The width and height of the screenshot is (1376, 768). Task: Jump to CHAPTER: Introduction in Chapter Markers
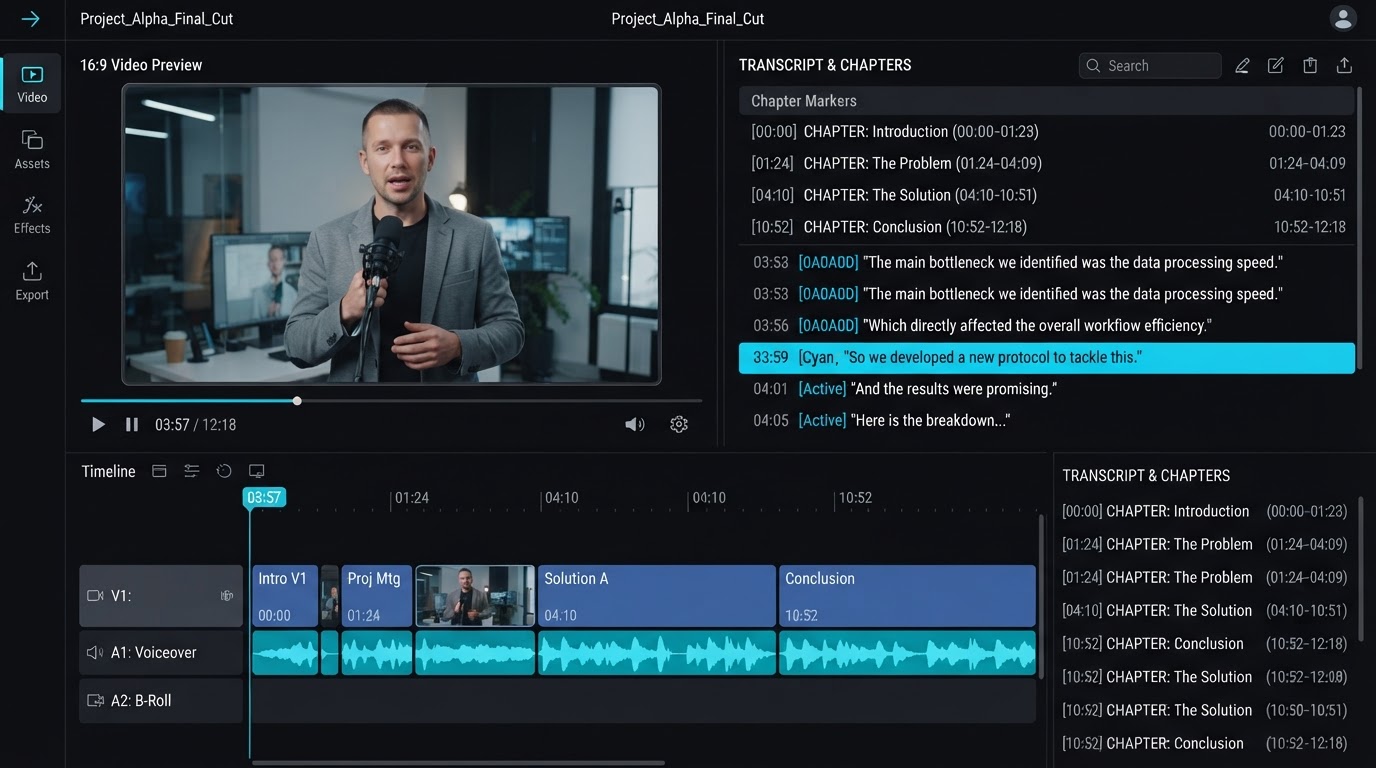click(1047, 132)
